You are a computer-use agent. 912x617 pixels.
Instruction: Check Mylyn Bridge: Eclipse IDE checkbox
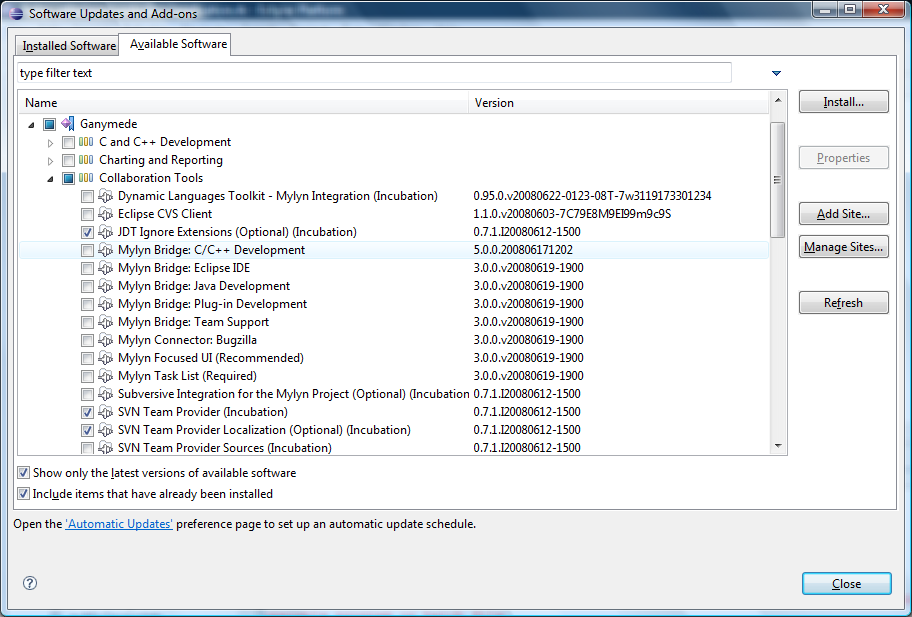click(x=87, y=268)
